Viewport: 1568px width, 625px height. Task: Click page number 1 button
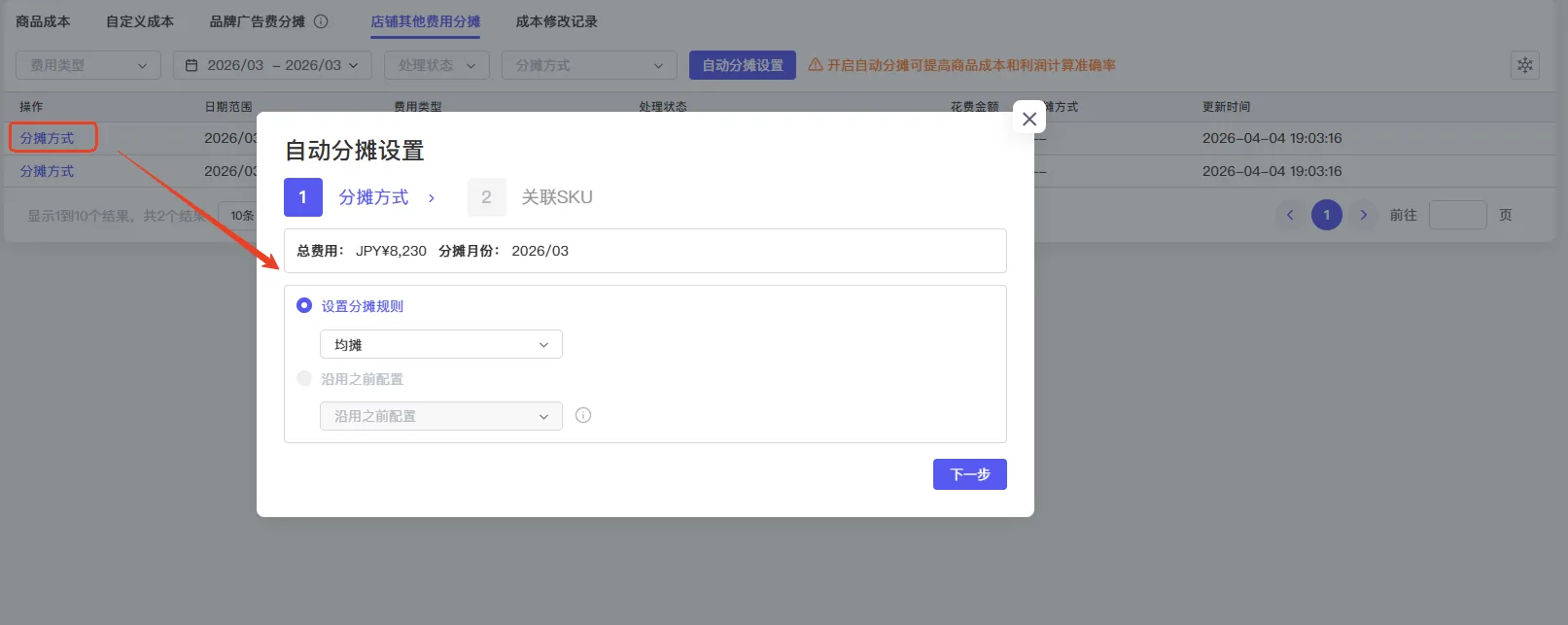pos(1327,215)
